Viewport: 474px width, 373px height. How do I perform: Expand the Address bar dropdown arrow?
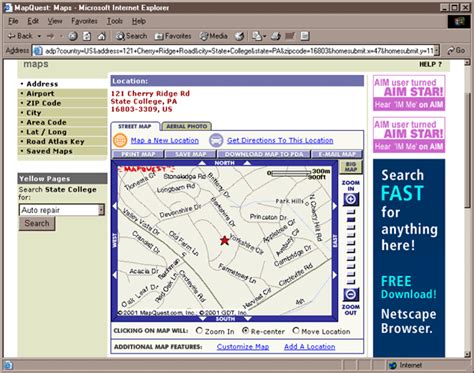(x=437, y=51)
